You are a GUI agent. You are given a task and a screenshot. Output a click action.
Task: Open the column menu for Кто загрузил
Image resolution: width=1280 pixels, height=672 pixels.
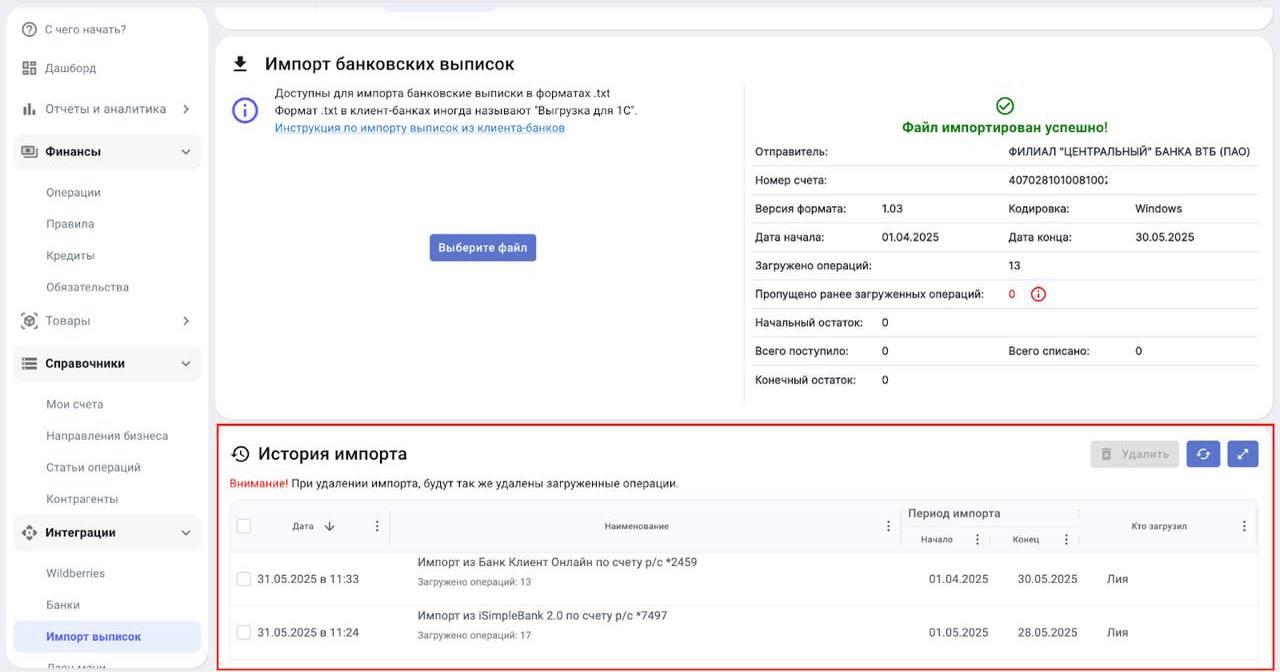tap(1244, 526)
